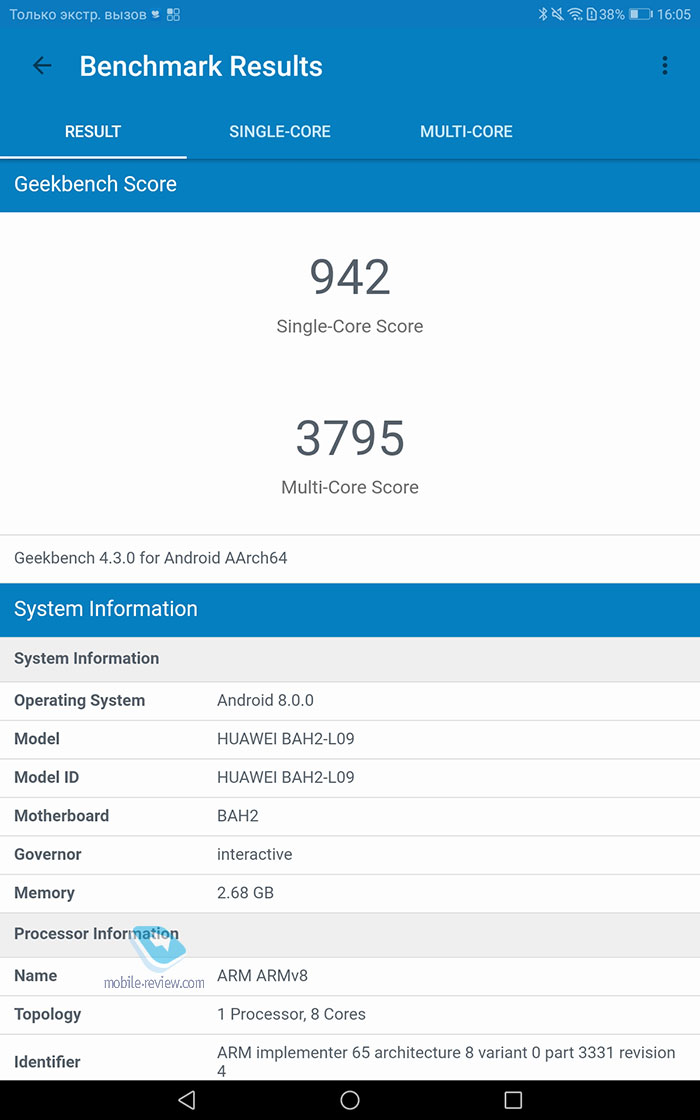The image size is (700, 1120).
Task: Tap the 38% battery percentage
Action: tap(612, 14)
